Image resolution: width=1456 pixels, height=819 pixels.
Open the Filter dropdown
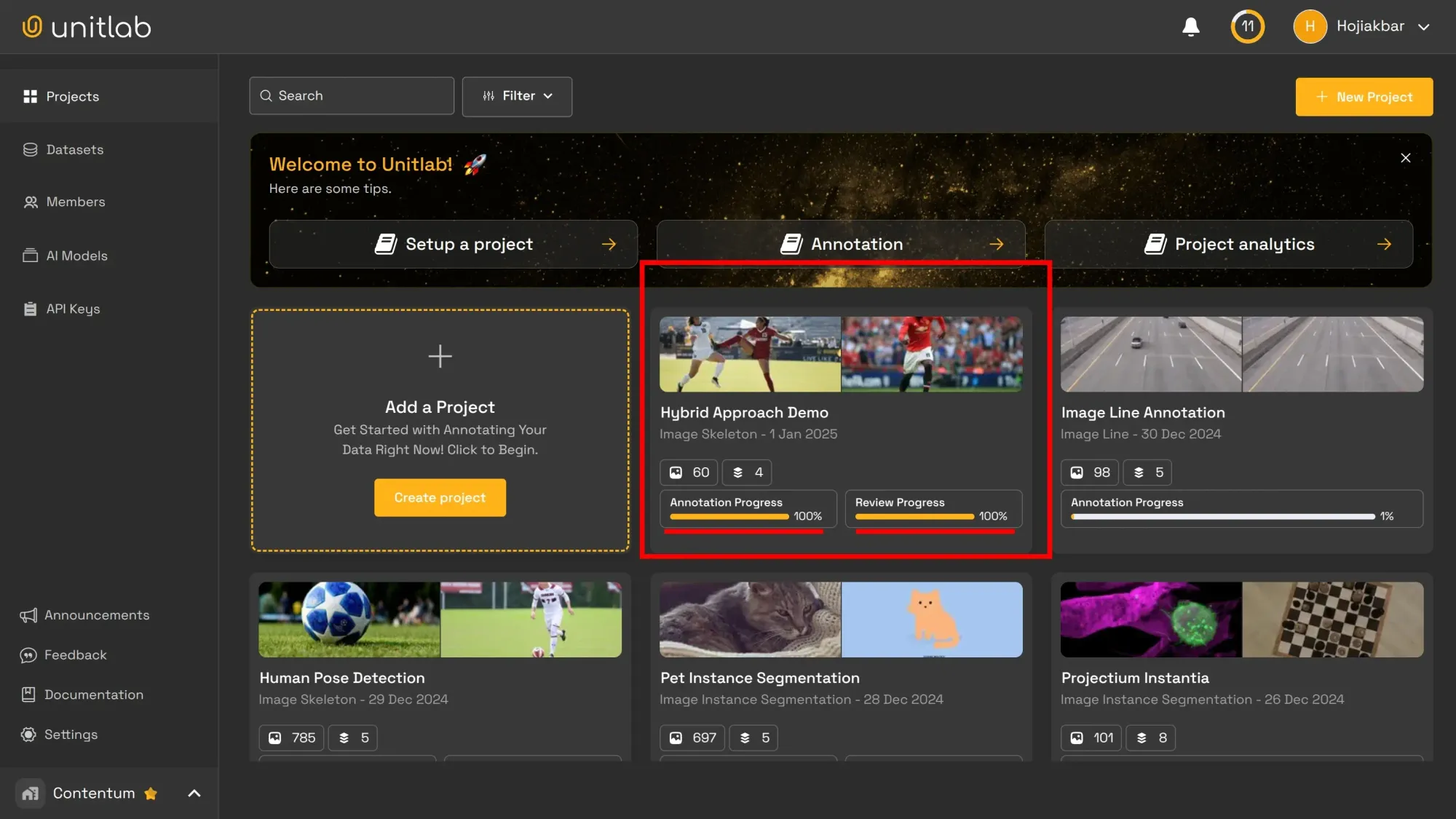(x=517, y=96)
